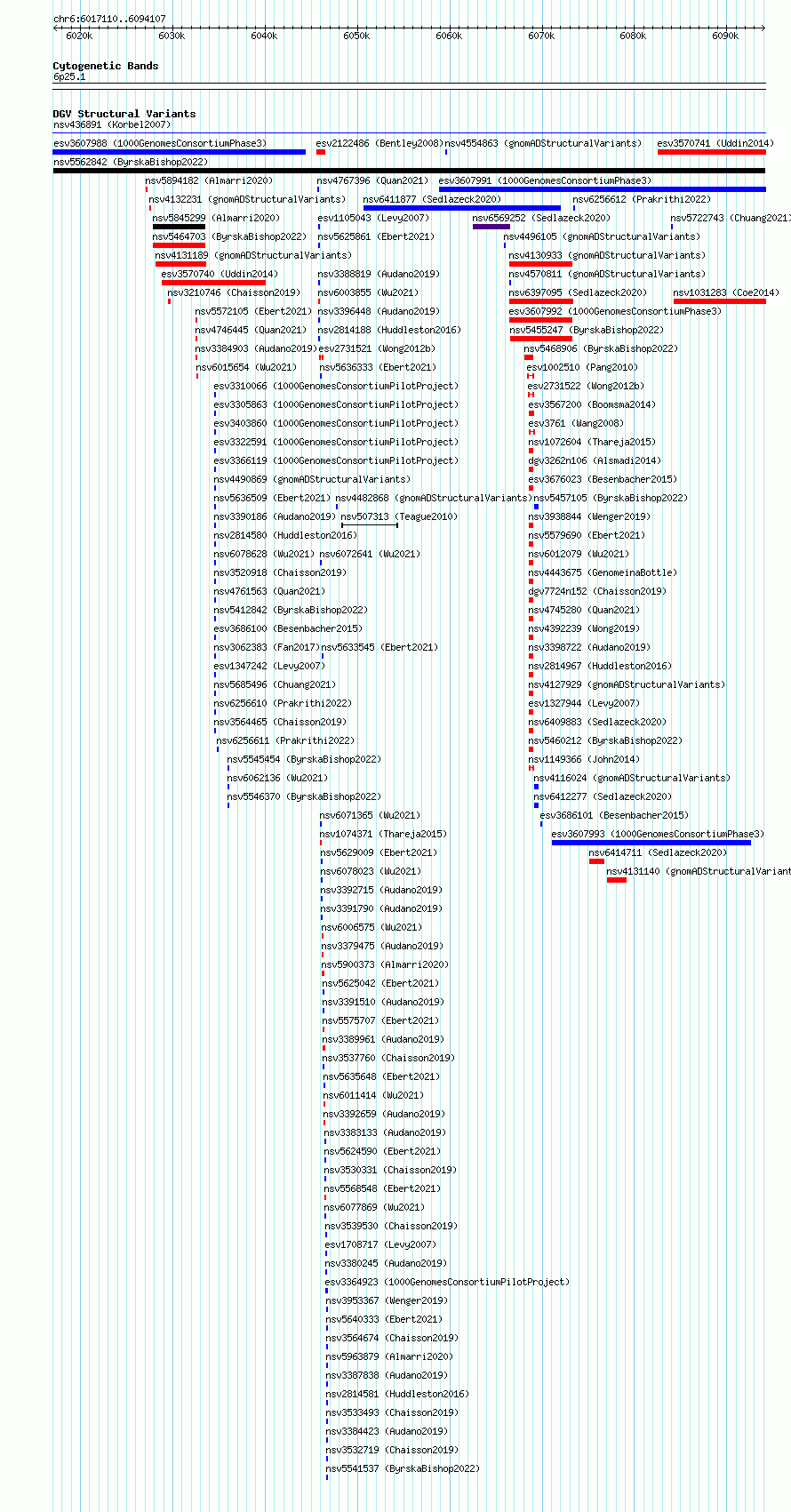Viewport: 791px width, 1512px height.
Task: Select the nsv6397095 (Sedlazeck2020) red bar
Action: [x=540, y=301]
